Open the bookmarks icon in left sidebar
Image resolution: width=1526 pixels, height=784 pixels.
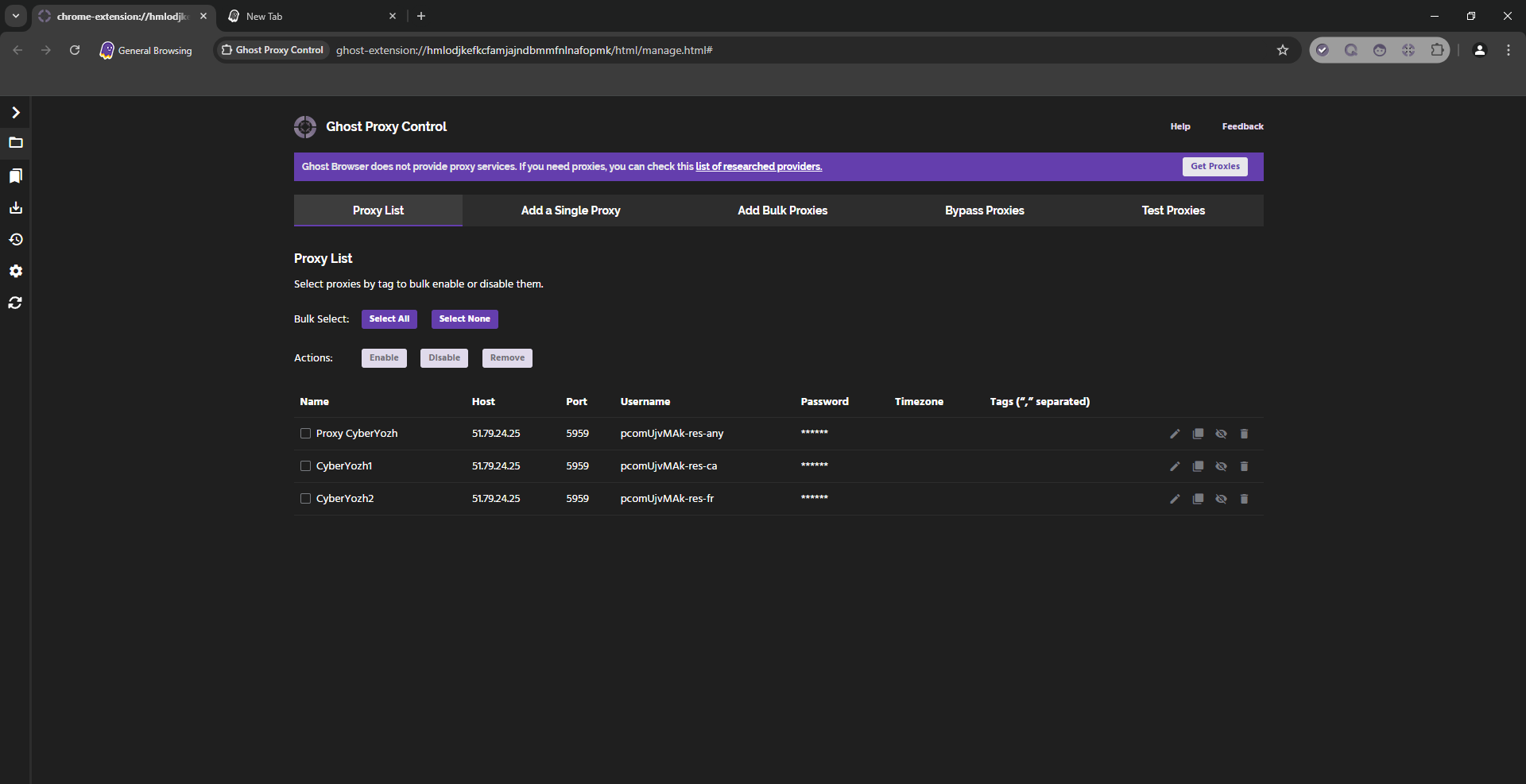[x=16, y=176]
